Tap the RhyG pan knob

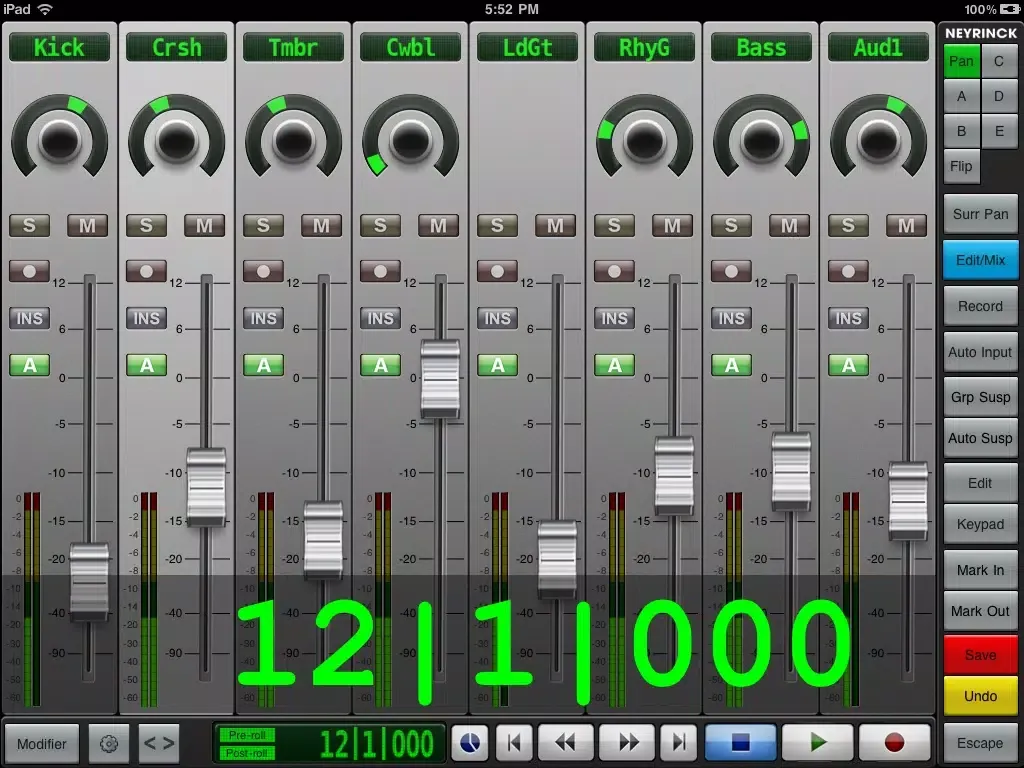pyautogui.click(x=644, y=139)
